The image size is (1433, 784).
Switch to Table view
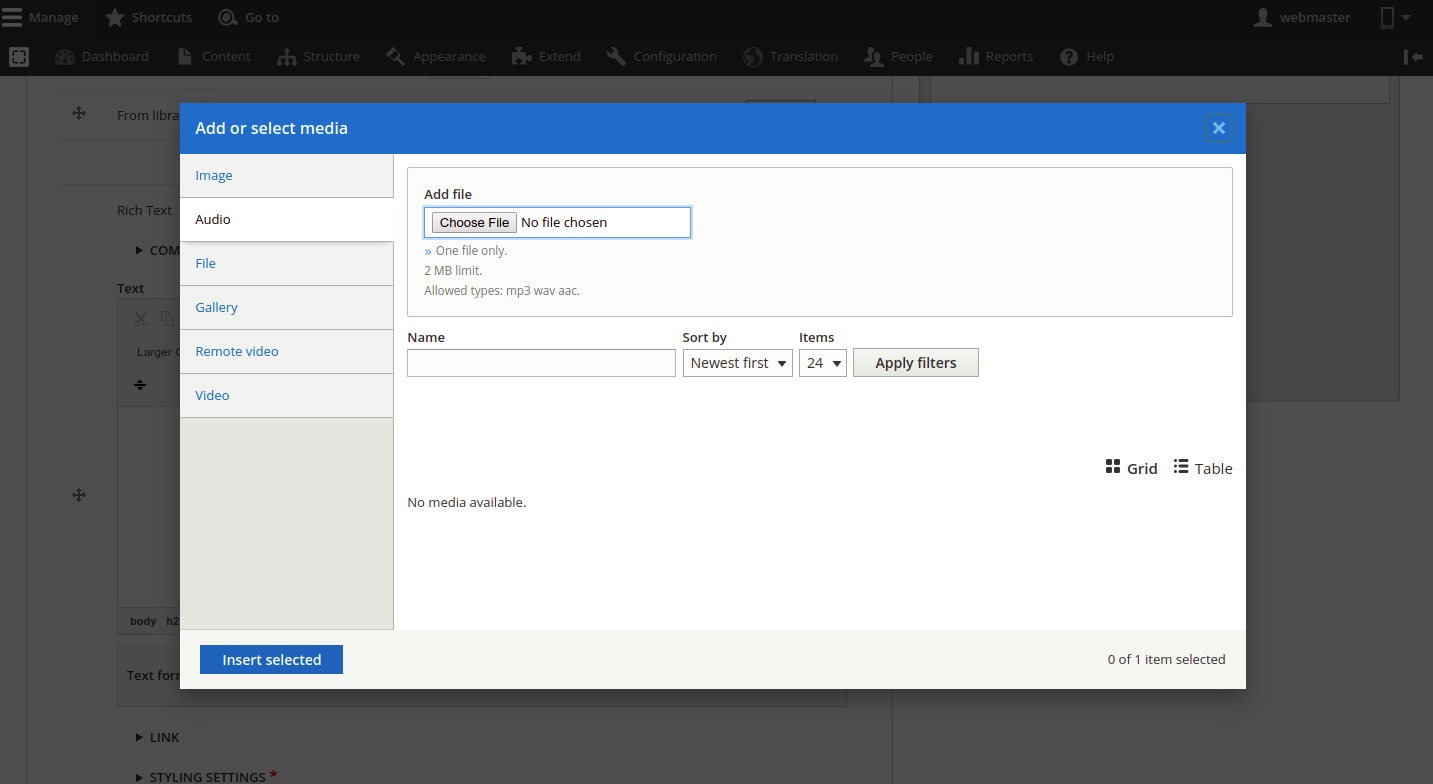point(1203,468)
